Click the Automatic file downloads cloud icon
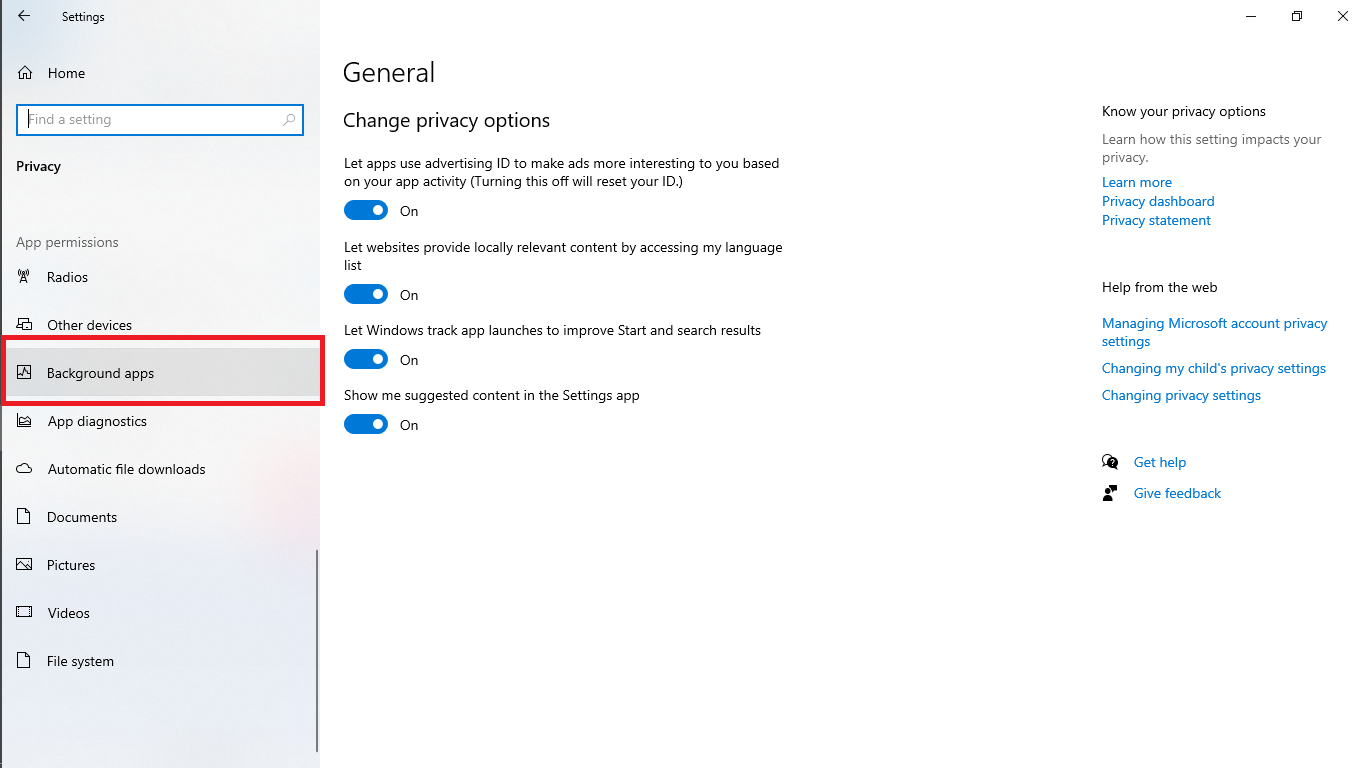The height and width of the screenshot is (768, 1366). (25, 469)
